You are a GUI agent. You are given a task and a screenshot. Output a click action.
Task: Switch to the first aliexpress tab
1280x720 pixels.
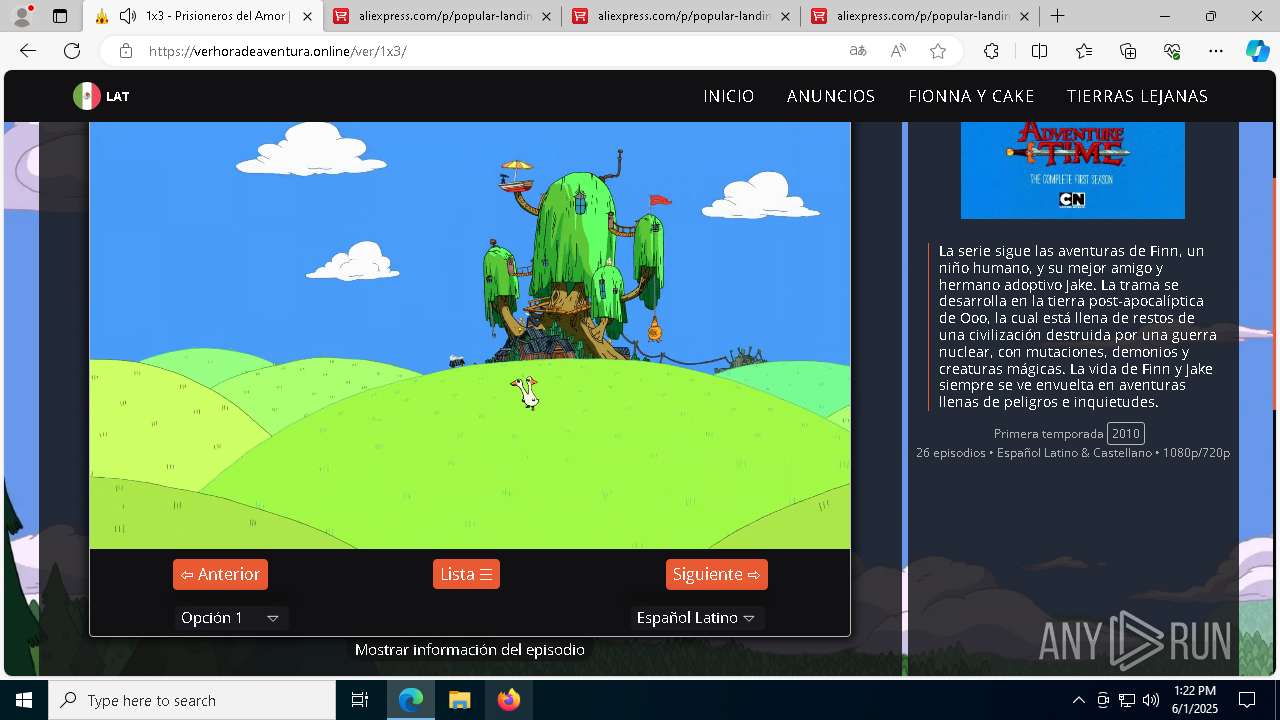[x=443, y=16]
